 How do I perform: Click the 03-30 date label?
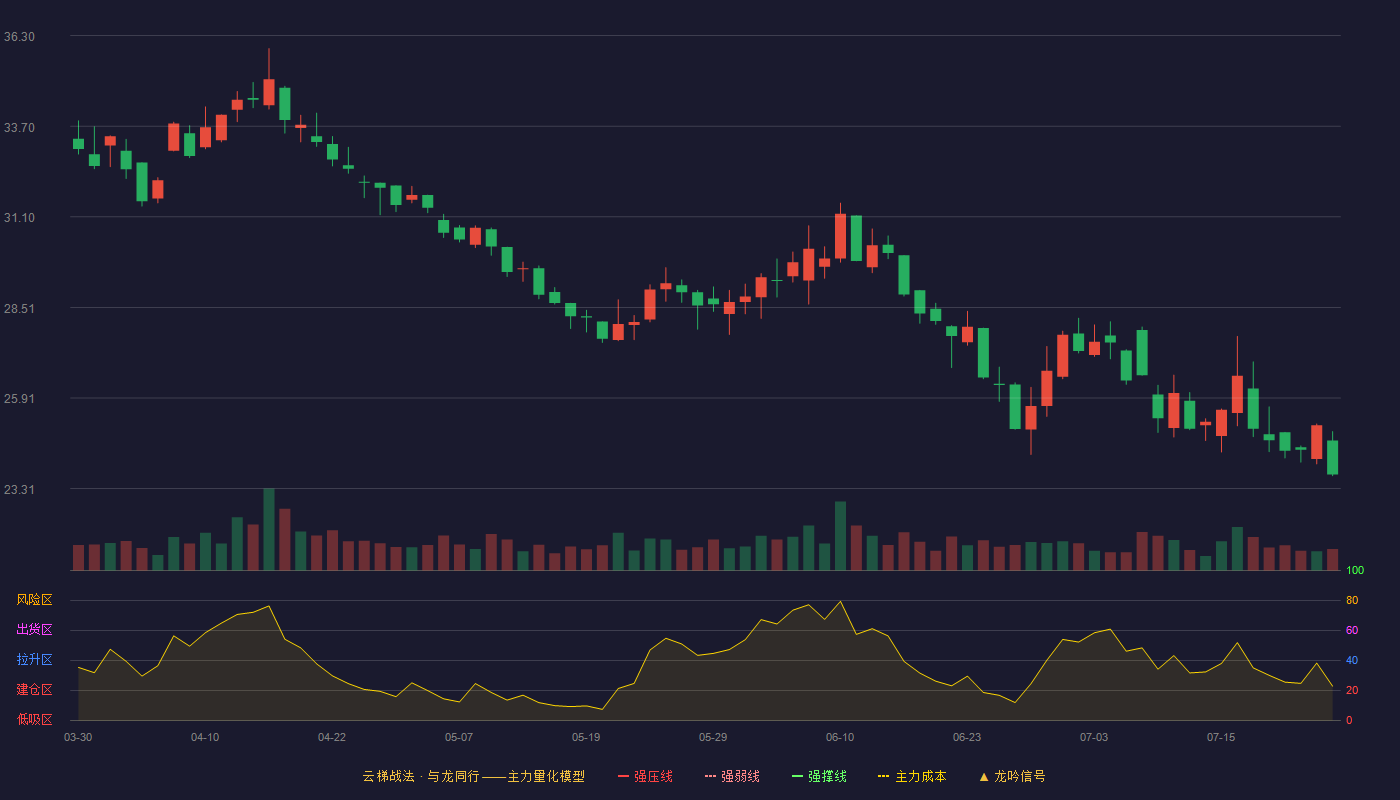click(x=78, y=737)
